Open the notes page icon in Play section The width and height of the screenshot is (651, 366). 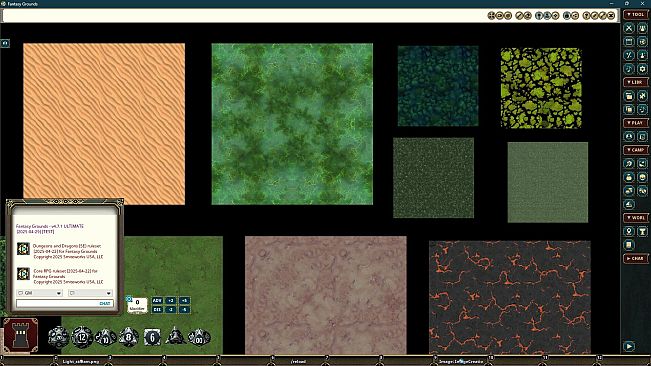point(643,137)
